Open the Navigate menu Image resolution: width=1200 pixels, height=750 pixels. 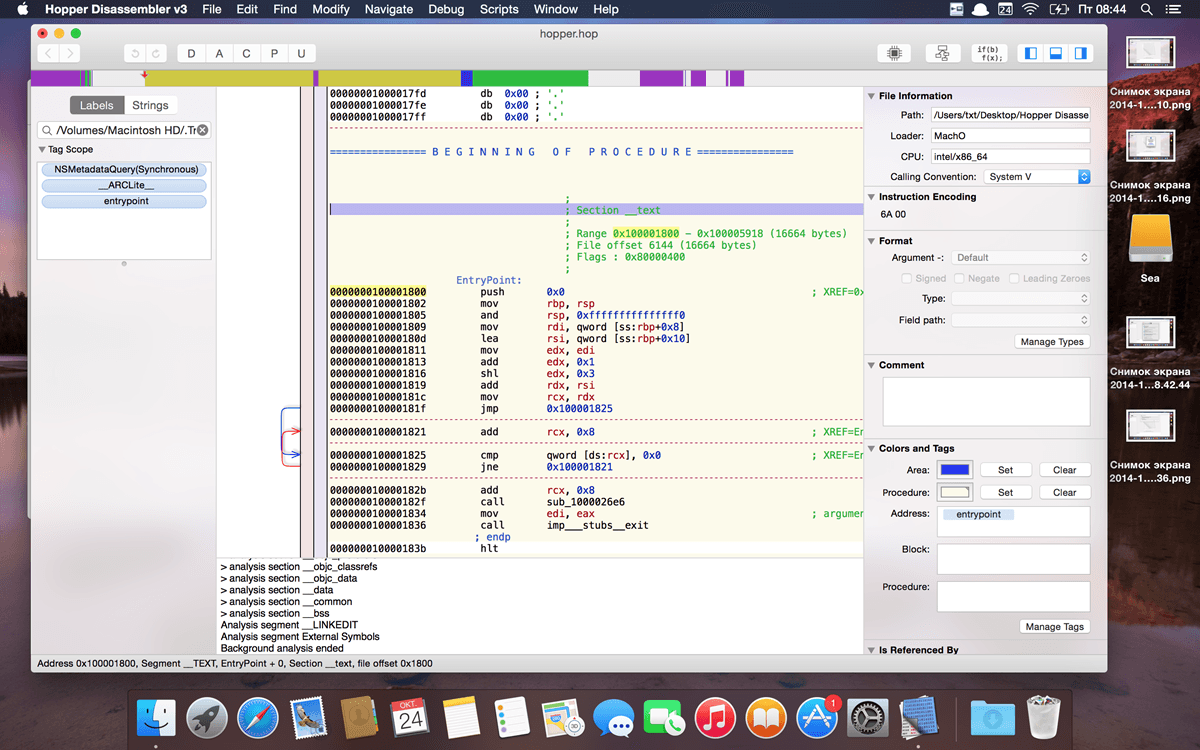[x=389, y=9]
